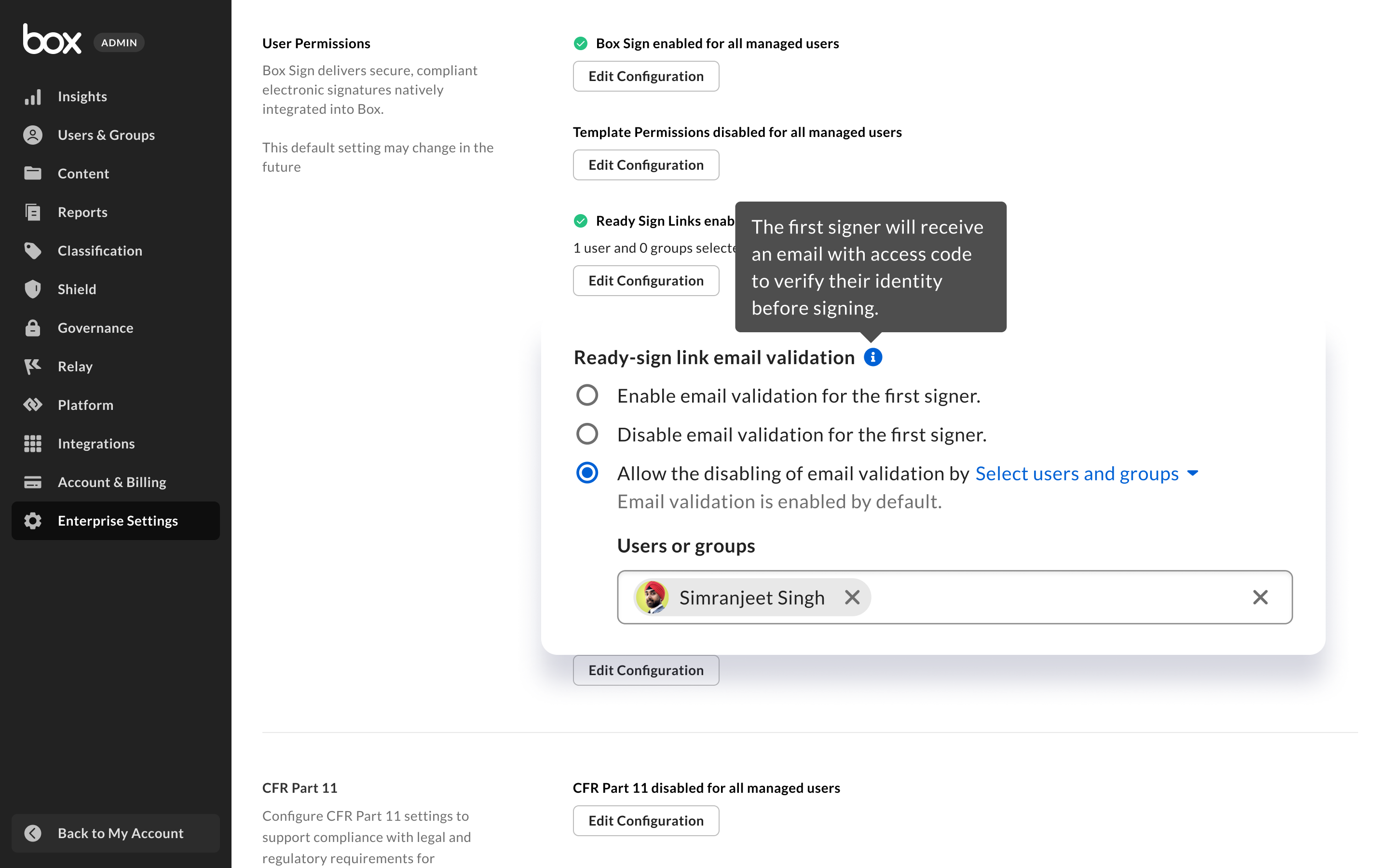Screen dimensions: 1389x868
Task: Open Relay from sidebar
Action: click(115, 366)
